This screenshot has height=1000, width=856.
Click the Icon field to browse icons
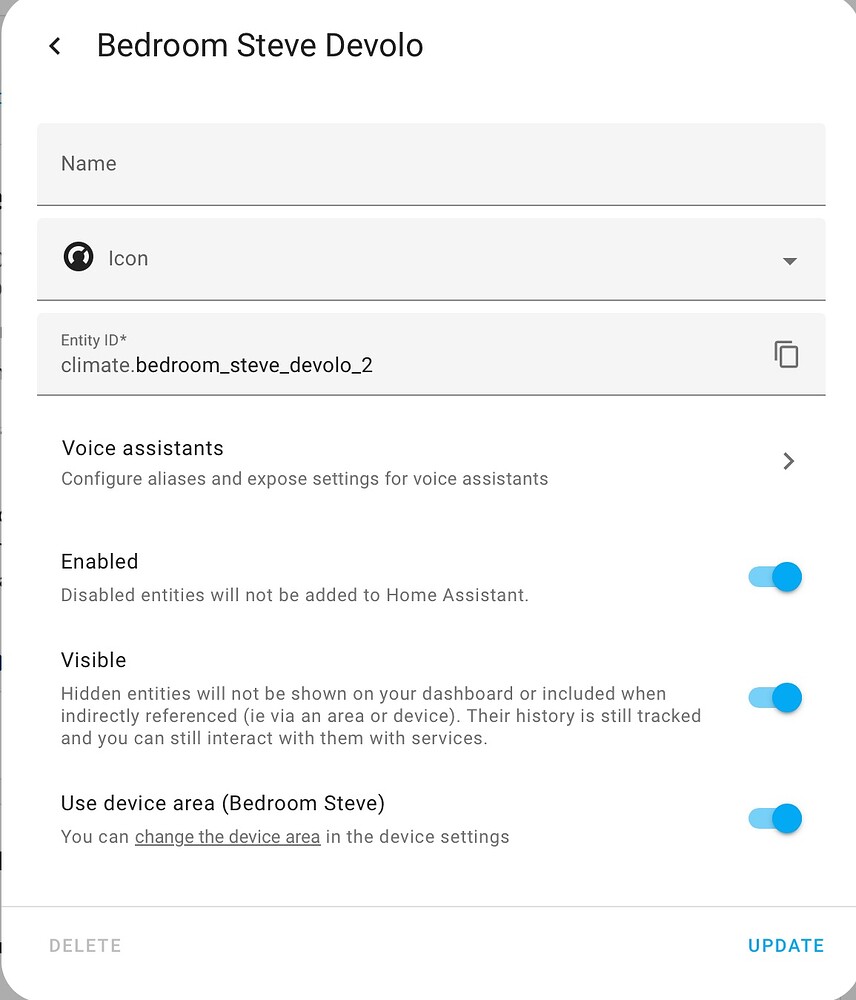point(400,258)
